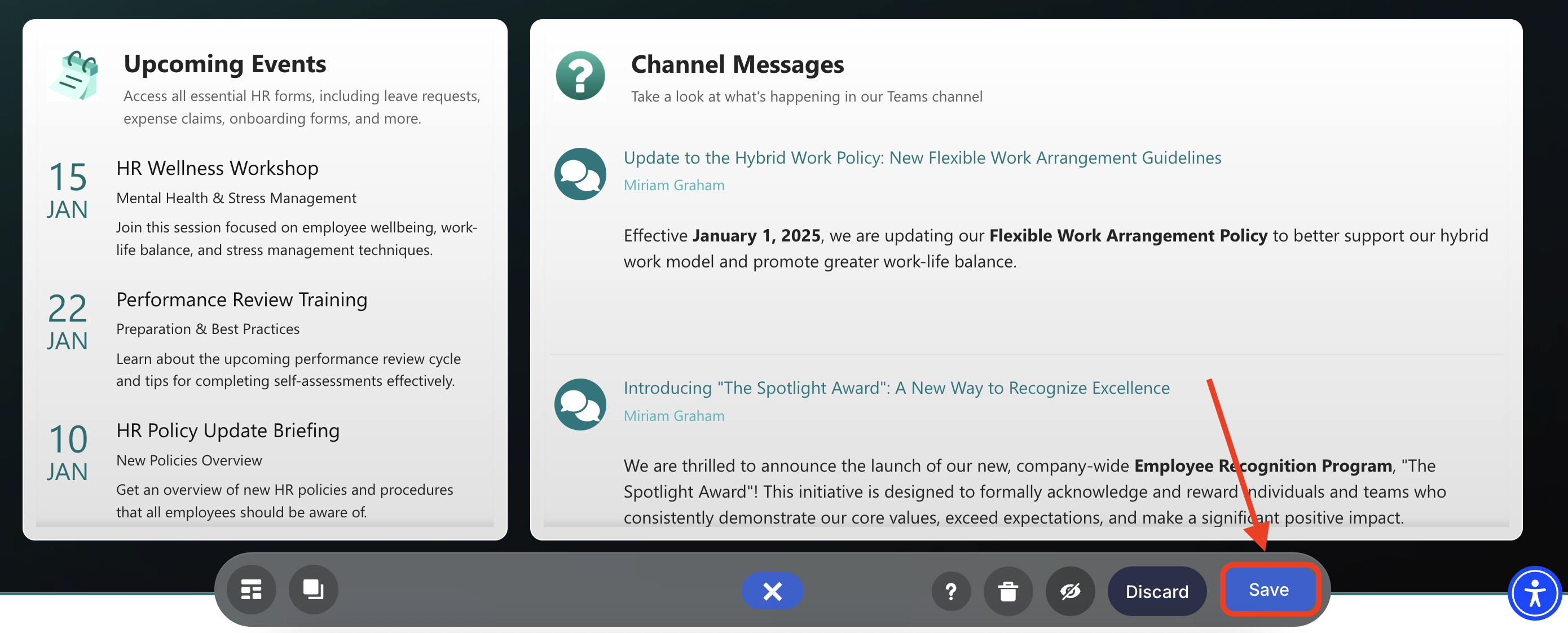Click the trash delete icon
This screenshot has width=1568, height=633.
pyautogui.click(x=1008, y=591)
